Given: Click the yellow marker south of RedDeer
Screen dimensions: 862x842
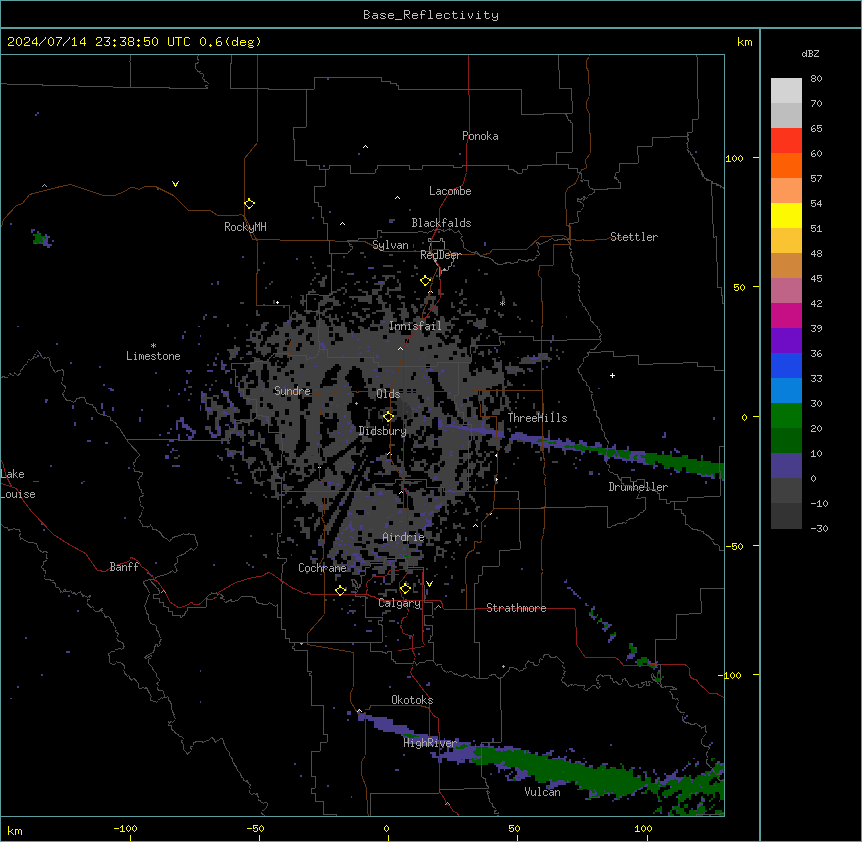Looking at the screenshot, I should [x=426, y=281].
